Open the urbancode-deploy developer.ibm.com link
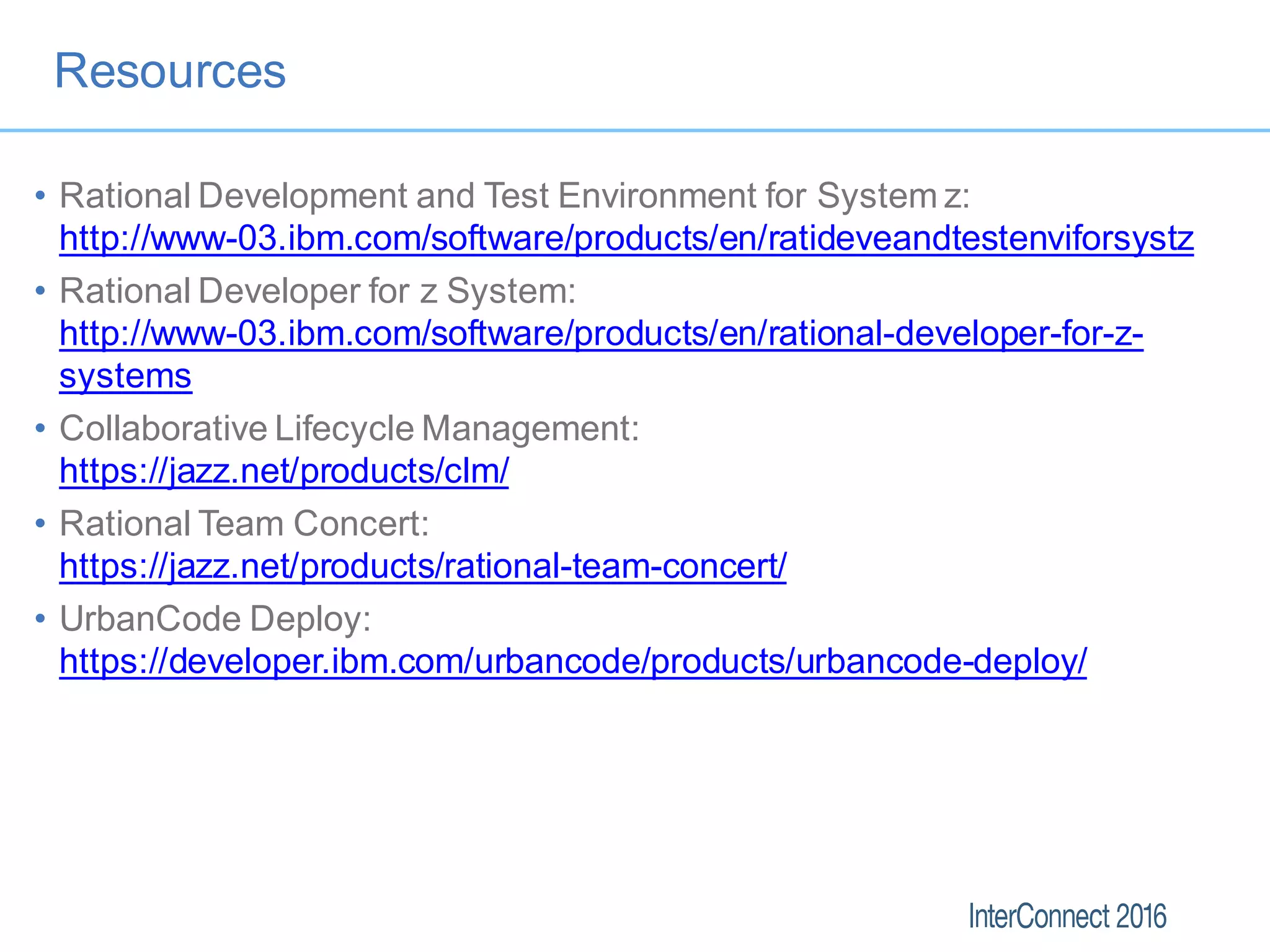The height and width of the screenshot is (952, 1270). point(573,662)
